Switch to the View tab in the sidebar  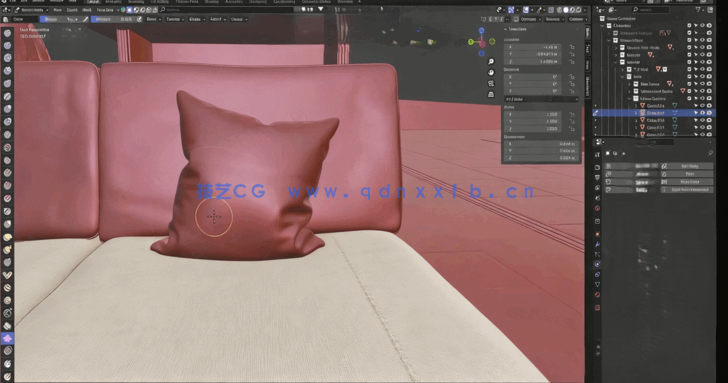pyautogui.click(x=588, y=65)
